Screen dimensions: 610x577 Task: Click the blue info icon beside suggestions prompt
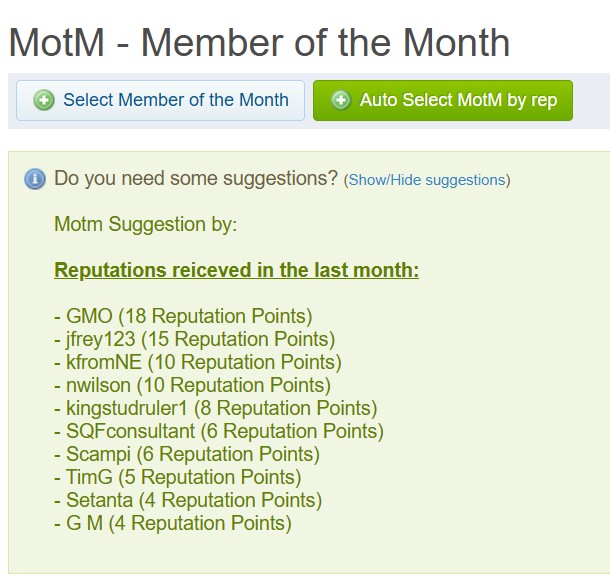35,180
